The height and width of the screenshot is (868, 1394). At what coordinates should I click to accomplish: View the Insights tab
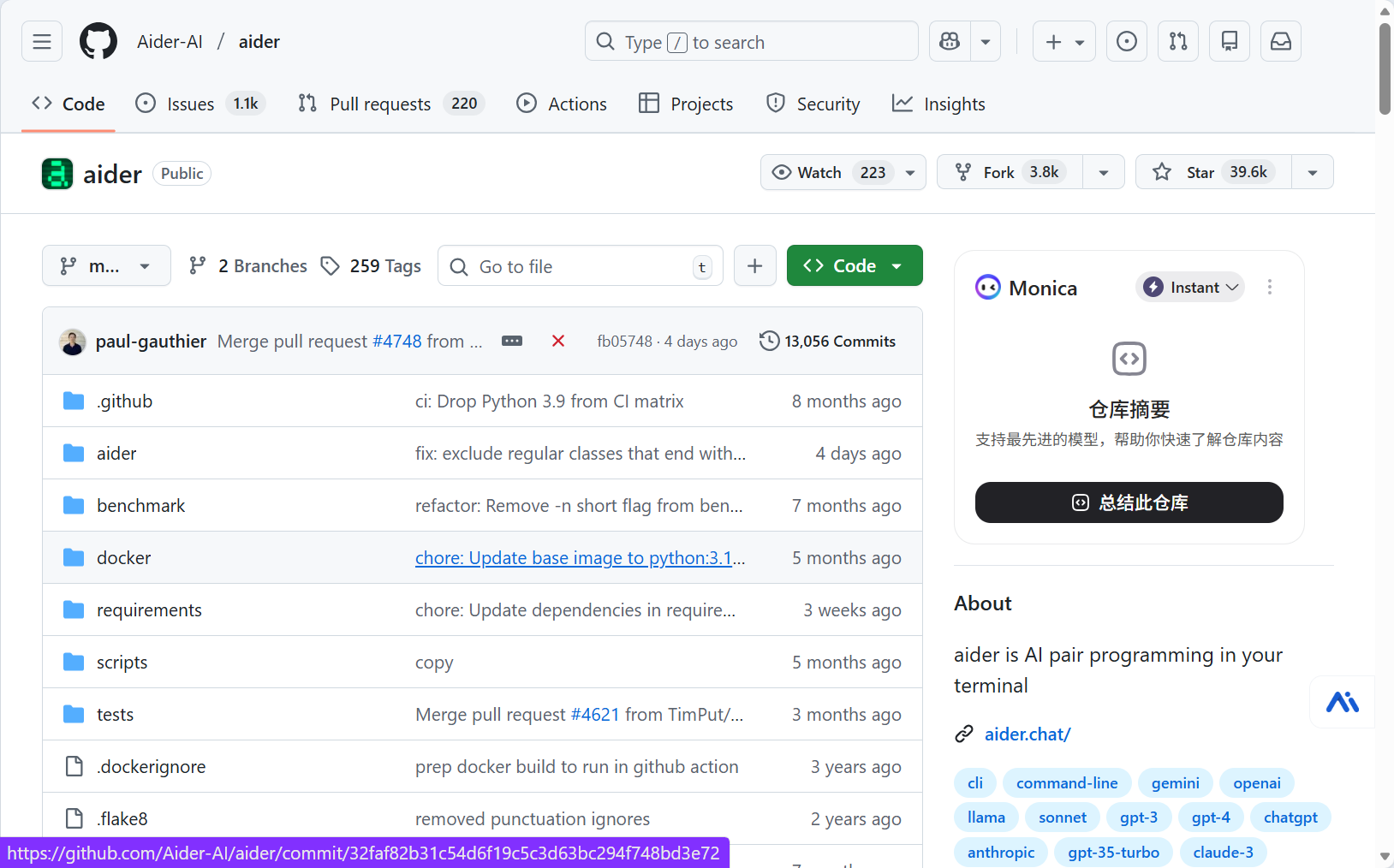(x=938, y=104)
